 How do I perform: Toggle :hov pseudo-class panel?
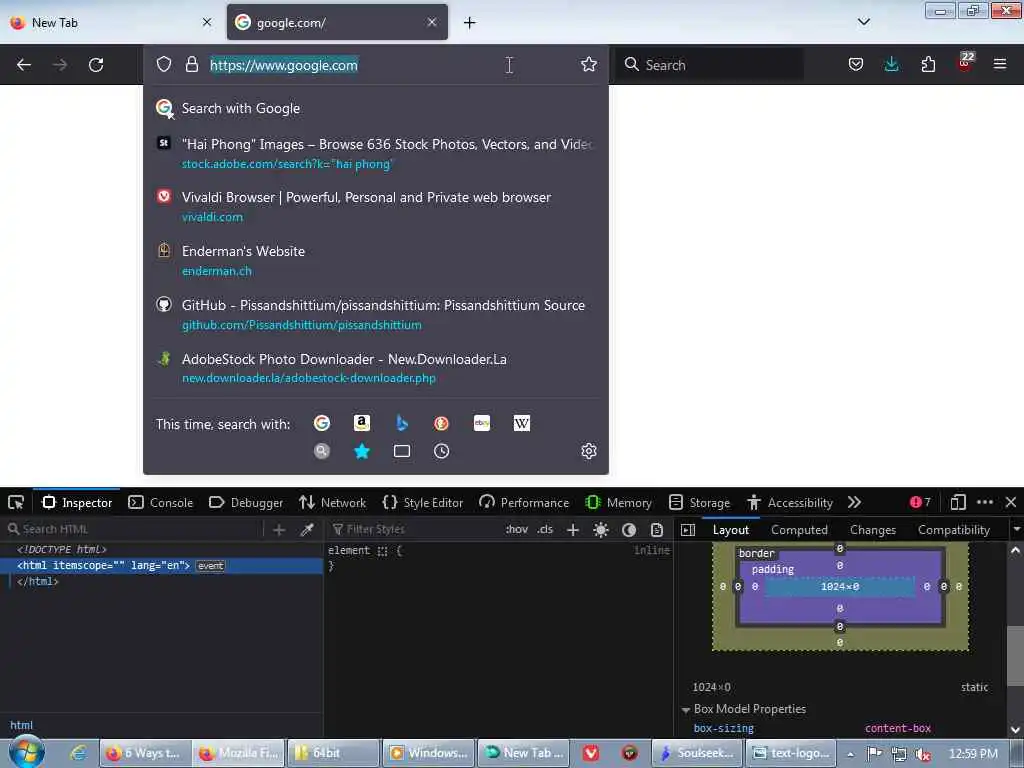517,530
